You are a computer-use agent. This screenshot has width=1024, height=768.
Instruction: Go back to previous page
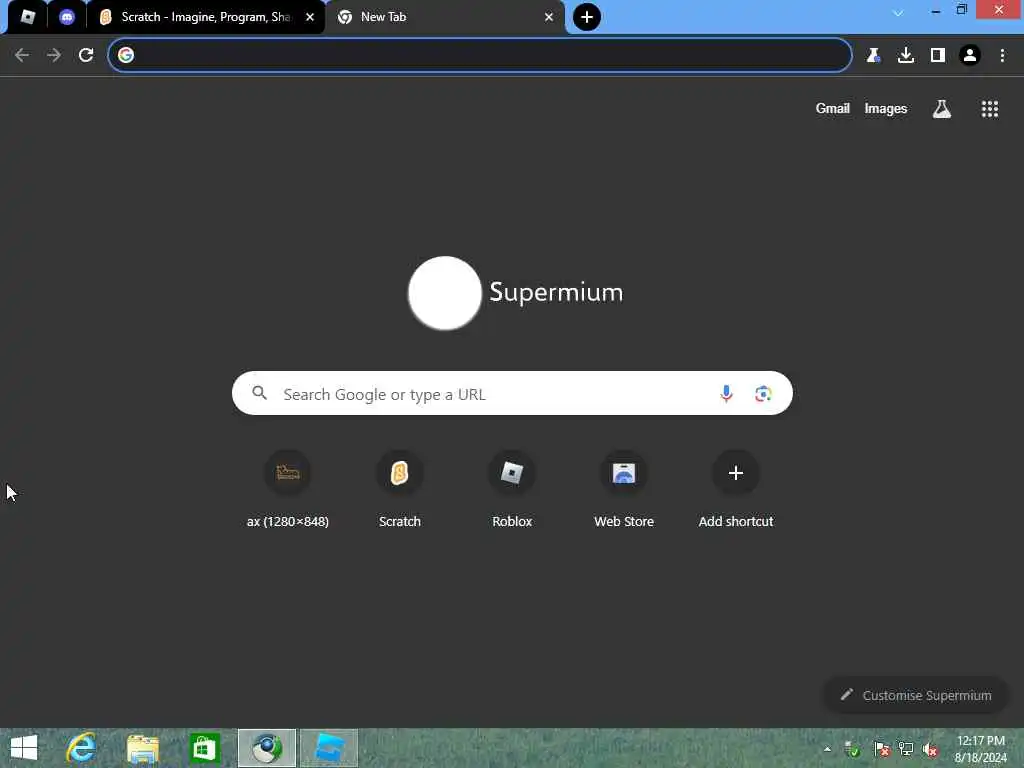(22, 55)
